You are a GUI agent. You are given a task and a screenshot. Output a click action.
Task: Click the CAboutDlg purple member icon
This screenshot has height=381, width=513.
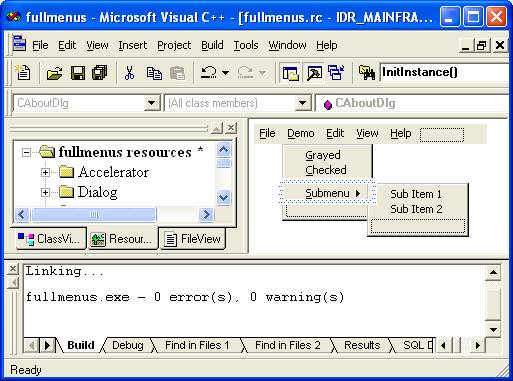pos(328,105)
